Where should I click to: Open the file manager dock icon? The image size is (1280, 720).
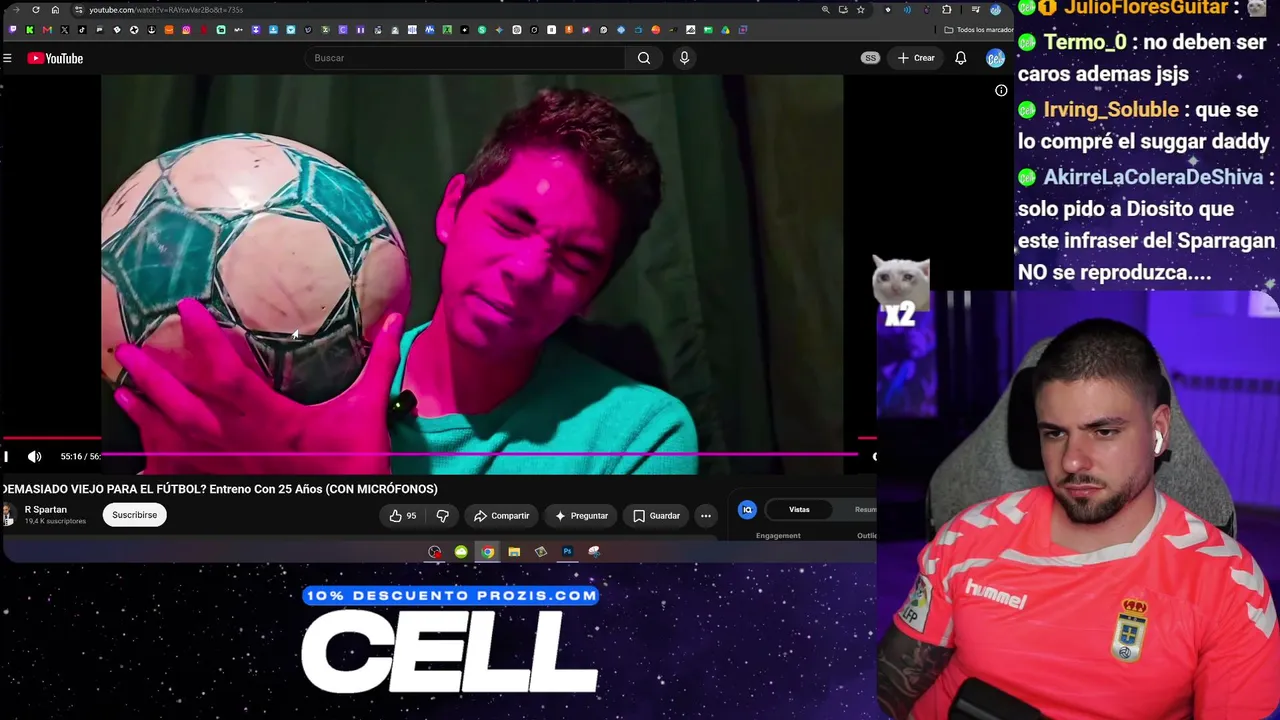(514, 552)
